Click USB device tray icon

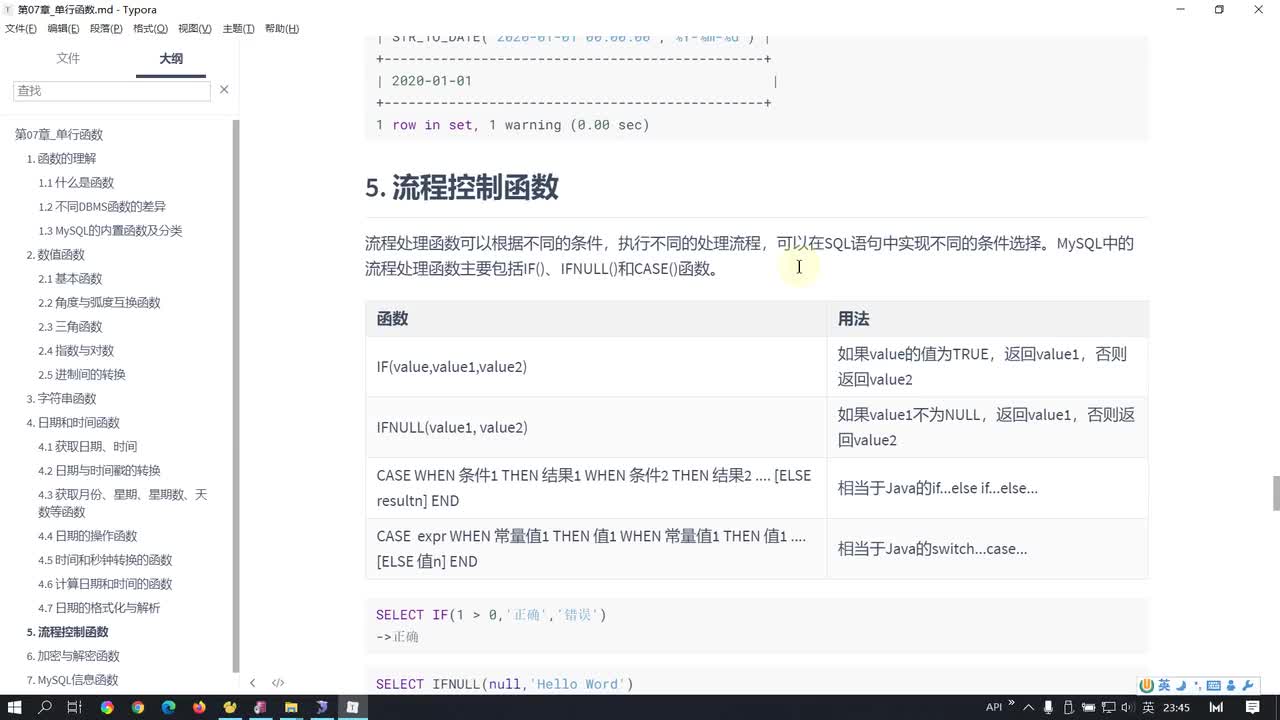click(x=1069, y=707)
